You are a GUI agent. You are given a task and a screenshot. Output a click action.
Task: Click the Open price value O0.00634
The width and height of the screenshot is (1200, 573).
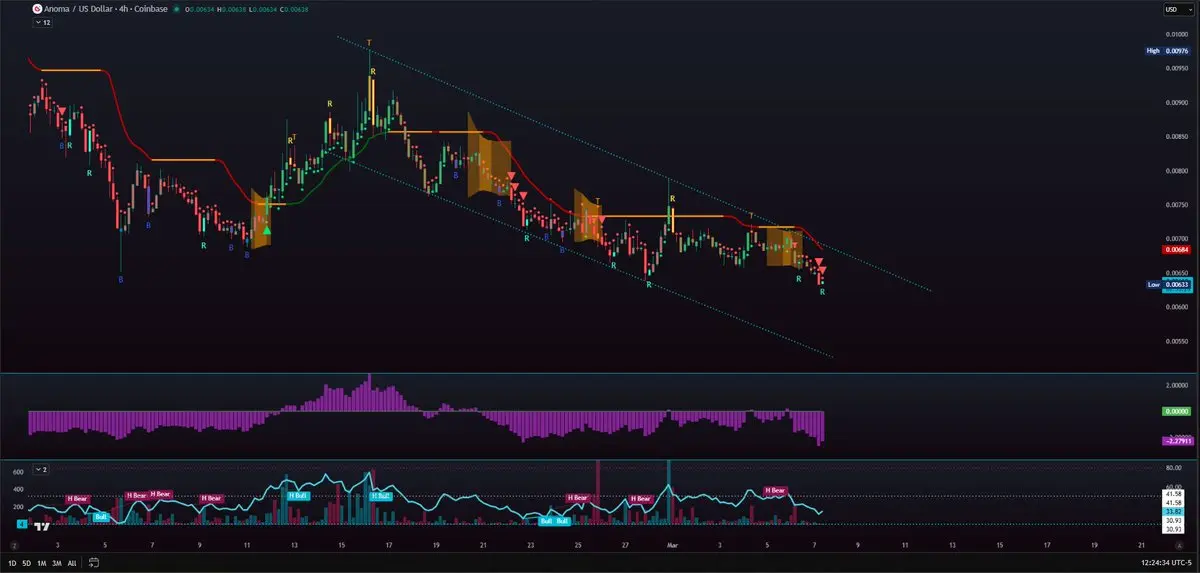(201, 9)
